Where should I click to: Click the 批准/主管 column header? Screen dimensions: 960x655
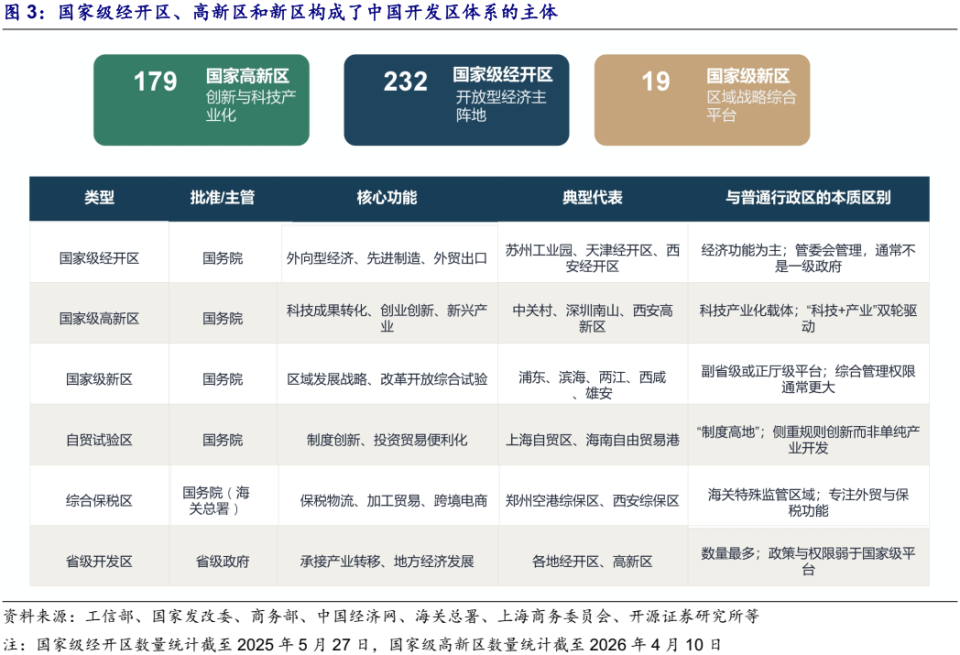click(222, 198)
